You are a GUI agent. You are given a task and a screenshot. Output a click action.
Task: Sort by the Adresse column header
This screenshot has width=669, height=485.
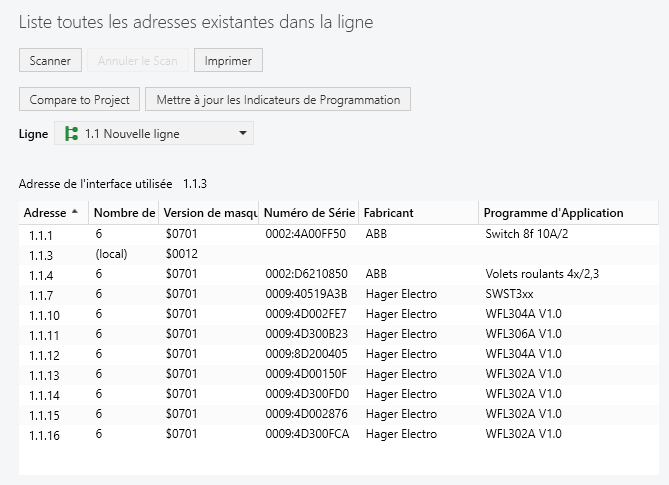45,213
